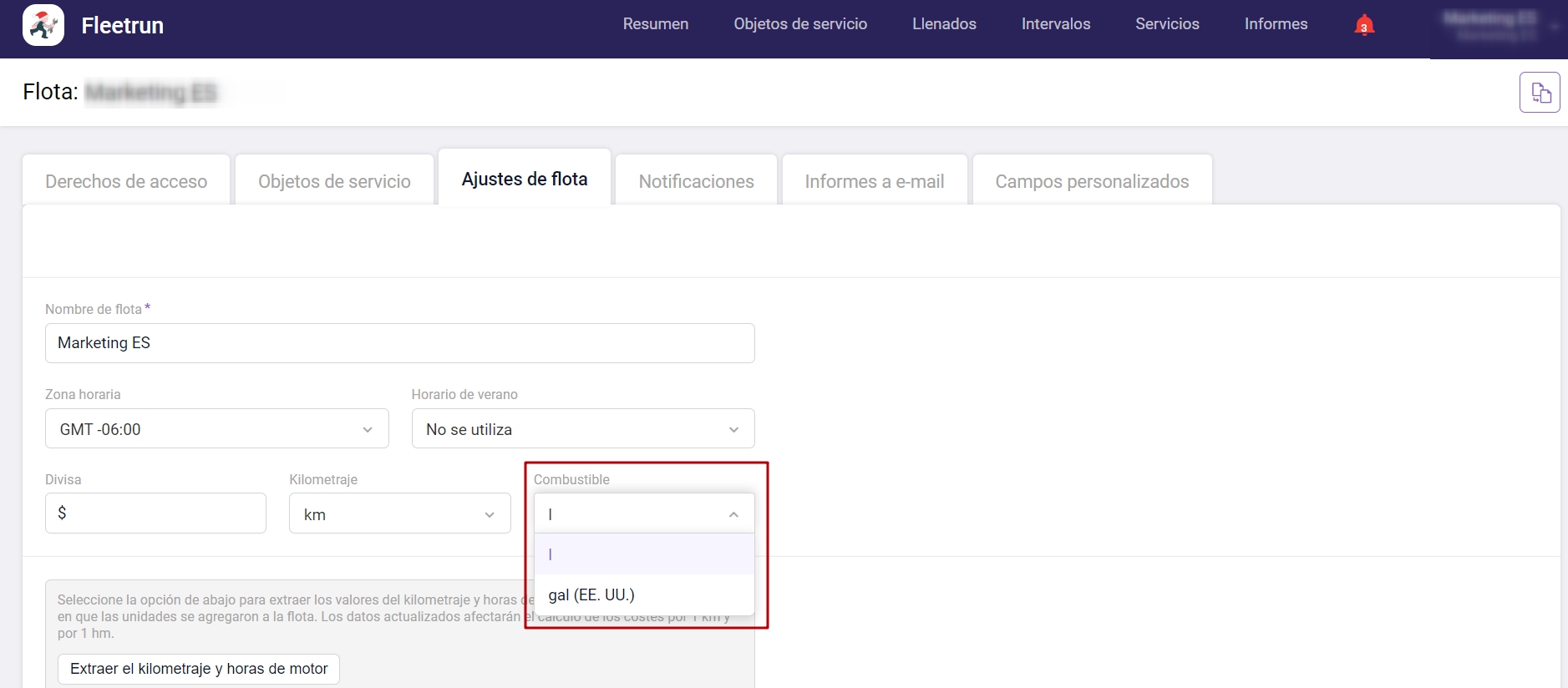Navigate to Intervalos page
This screenshot has width=1568, height=688.
[1055, 24]
